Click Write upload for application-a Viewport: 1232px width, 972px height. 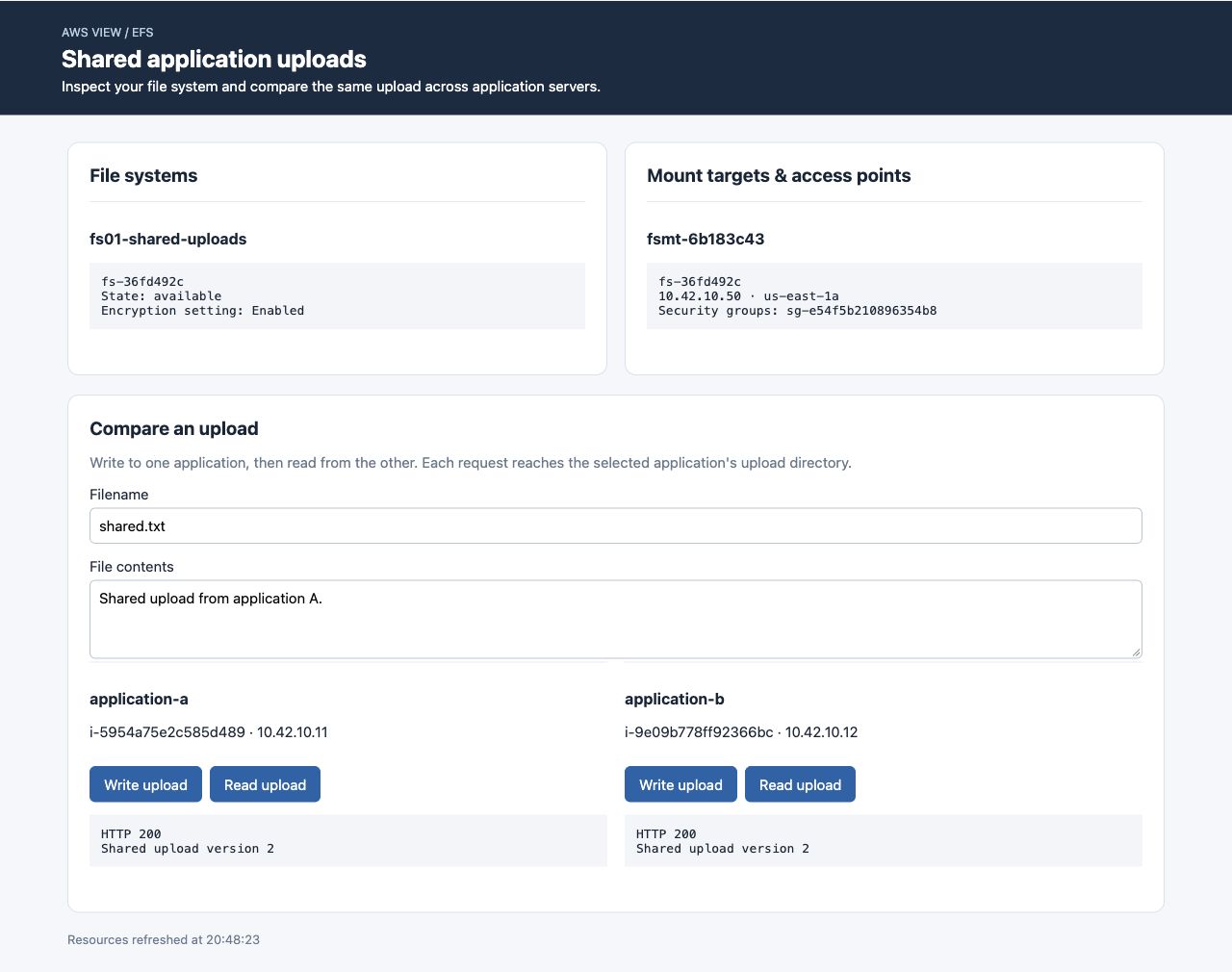(x=145, y=784)
